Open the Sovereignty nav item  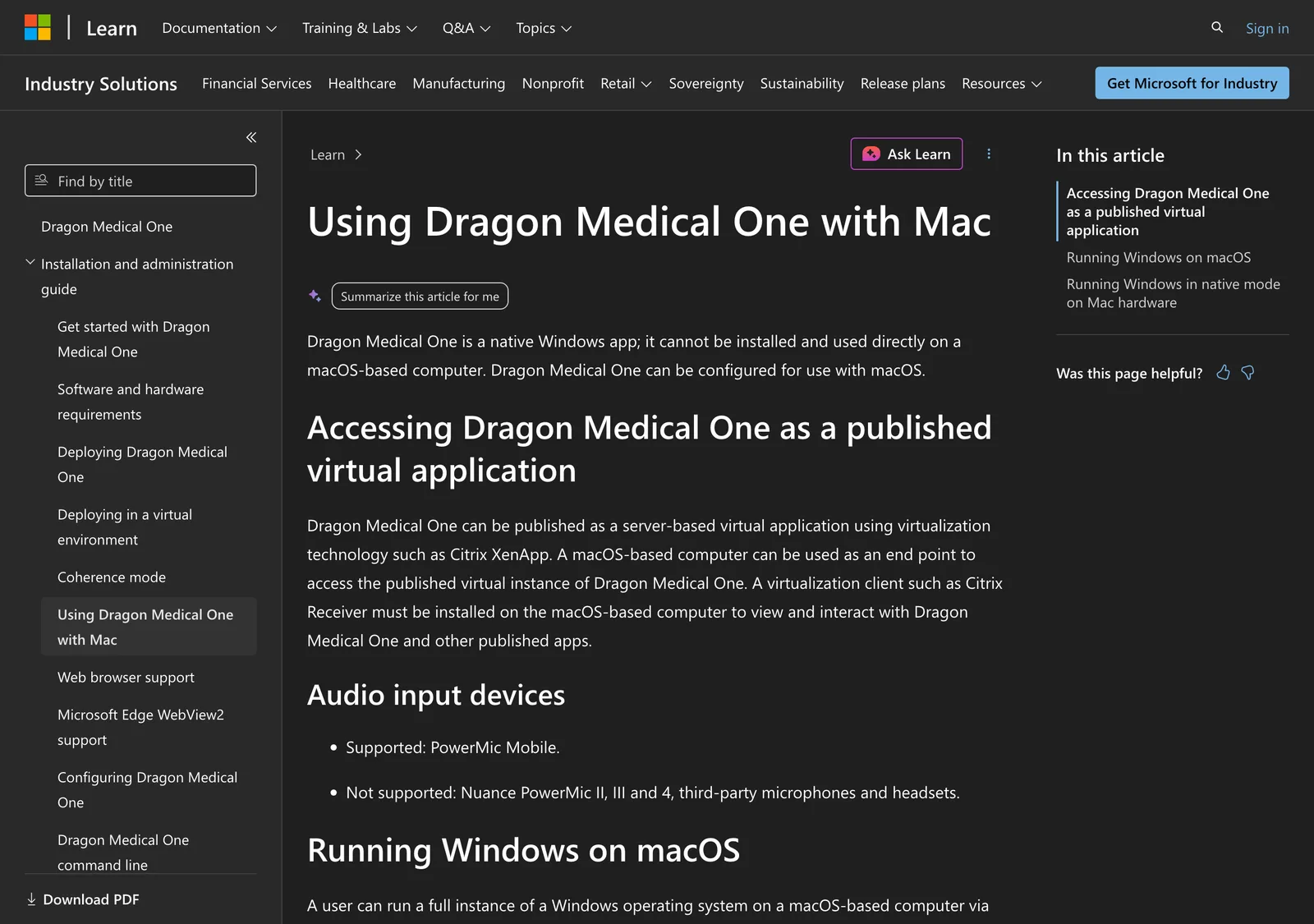[706, 84]
